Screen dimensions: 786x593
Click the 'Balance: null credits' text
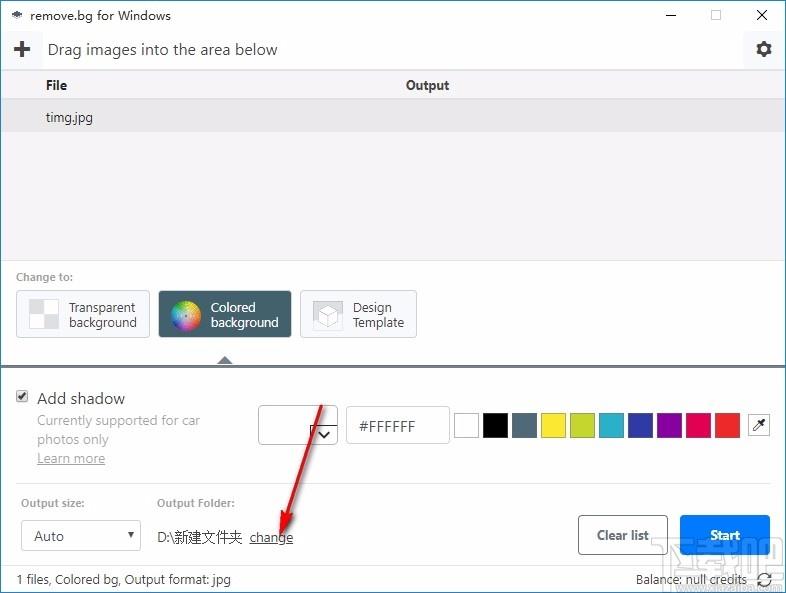[x=691, y=579]
